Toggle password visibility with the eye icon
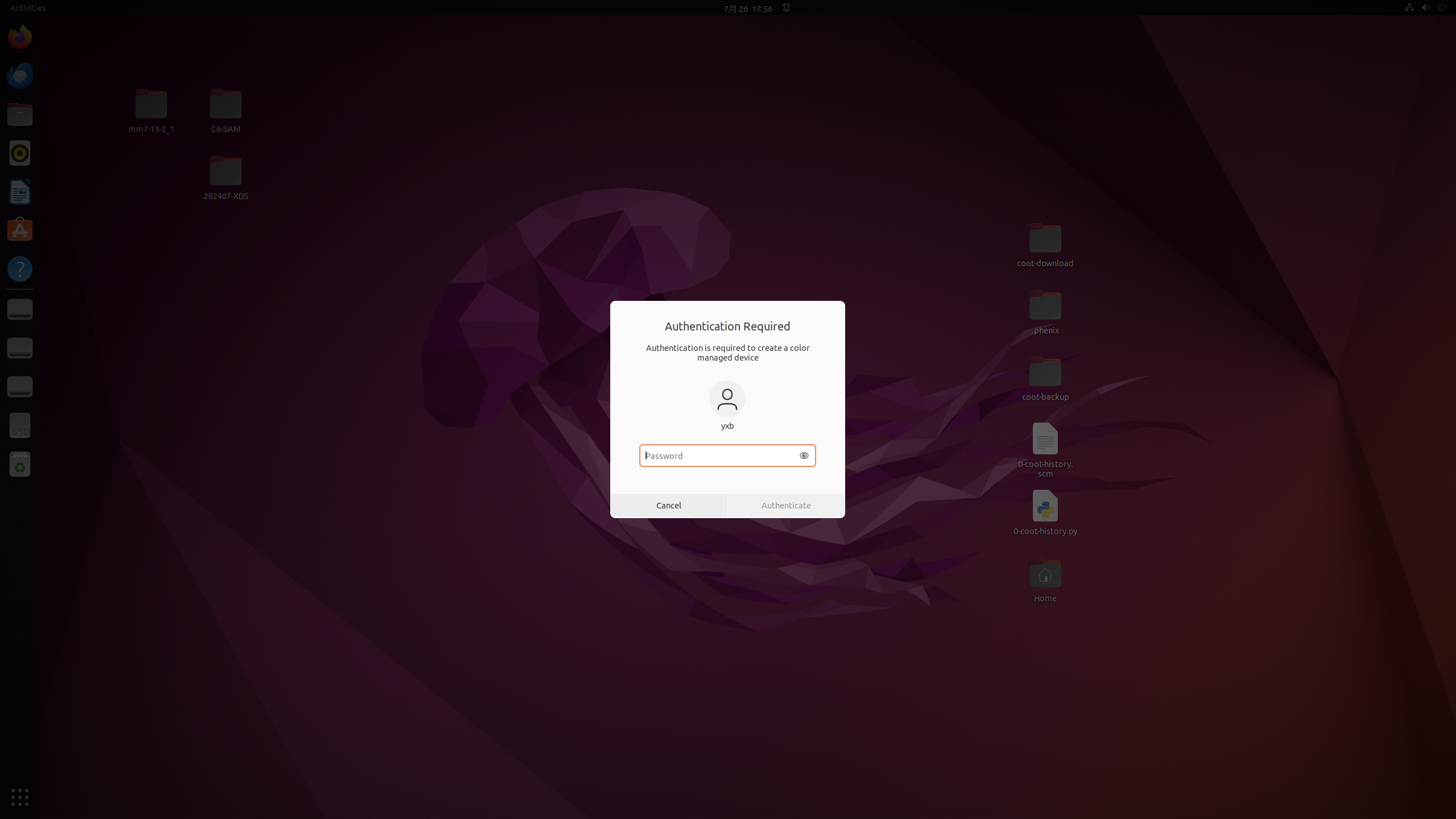 click(x=804, y=456)
